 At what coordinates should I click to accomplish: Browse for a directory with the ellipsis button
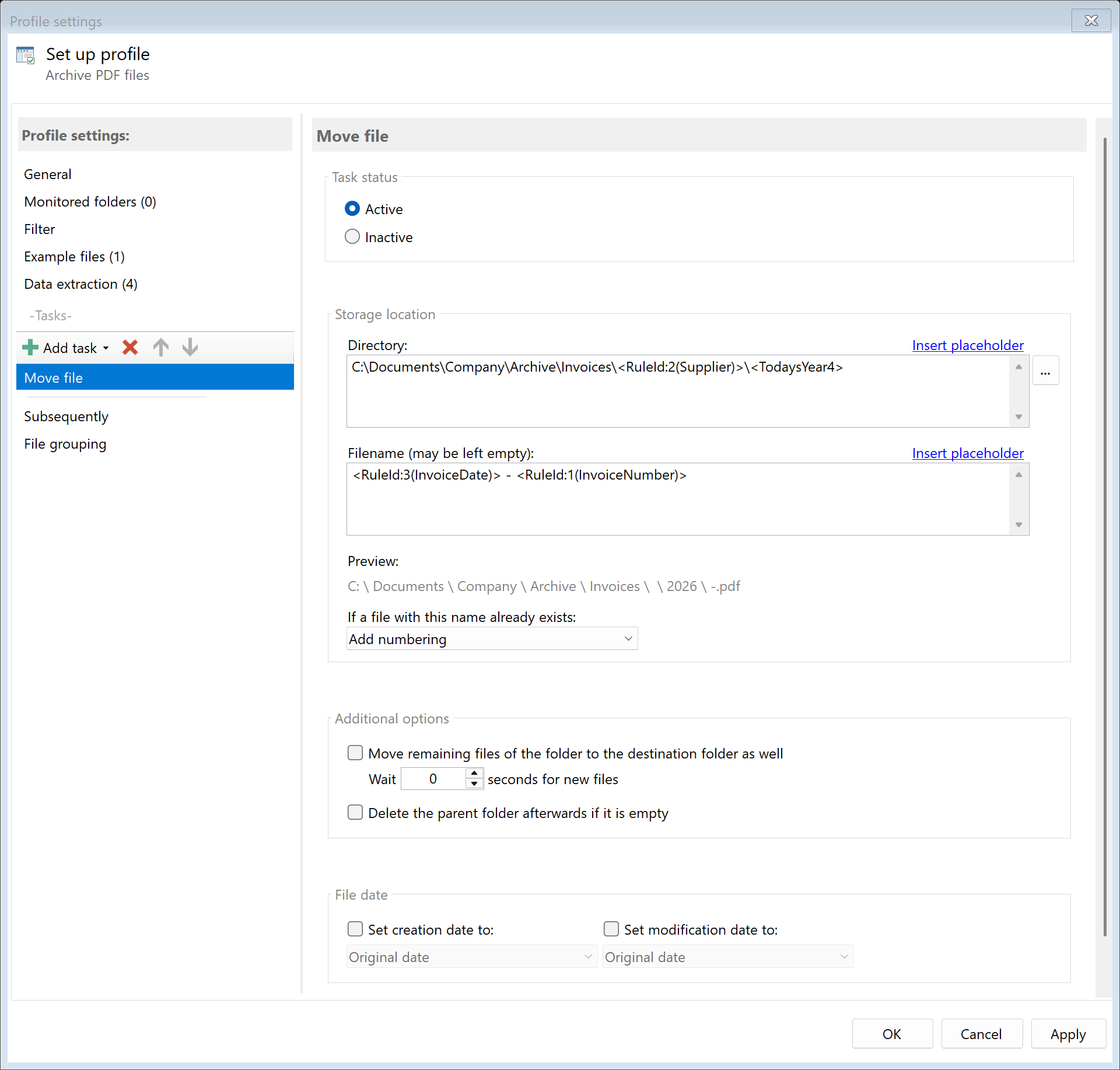(x=1045, y=370)
